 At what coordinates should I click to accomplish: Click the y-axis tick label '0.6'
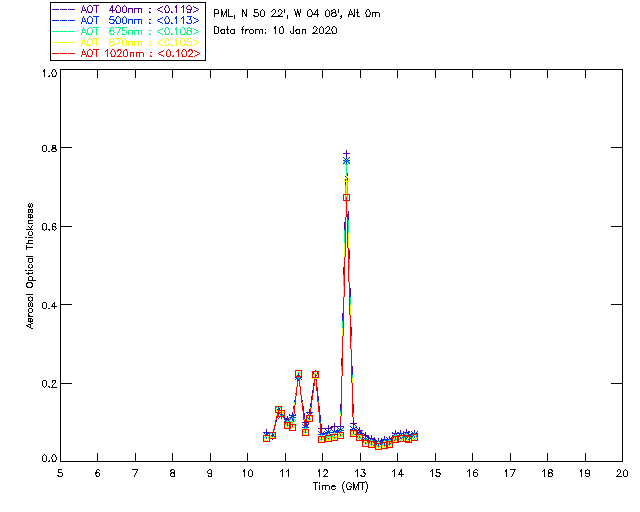pyautogui.click(x=49, y=227)
